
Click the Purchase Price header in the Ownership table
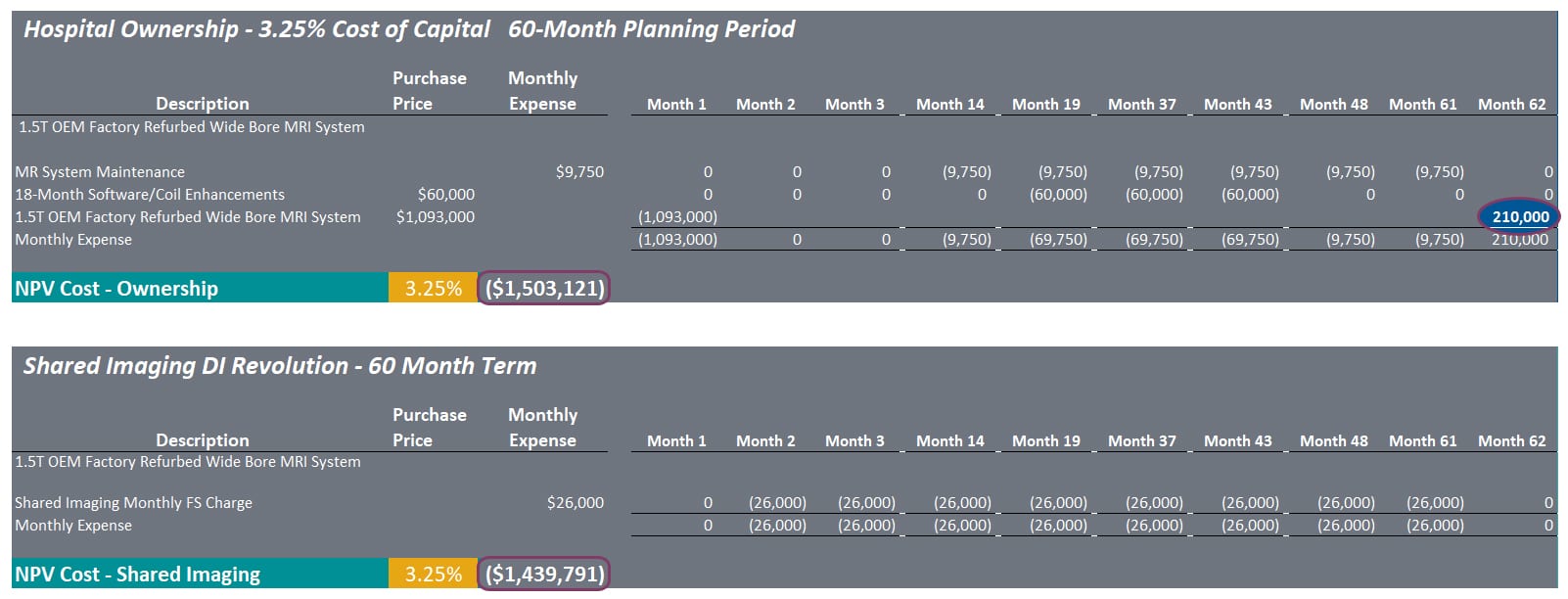point(430,90)
